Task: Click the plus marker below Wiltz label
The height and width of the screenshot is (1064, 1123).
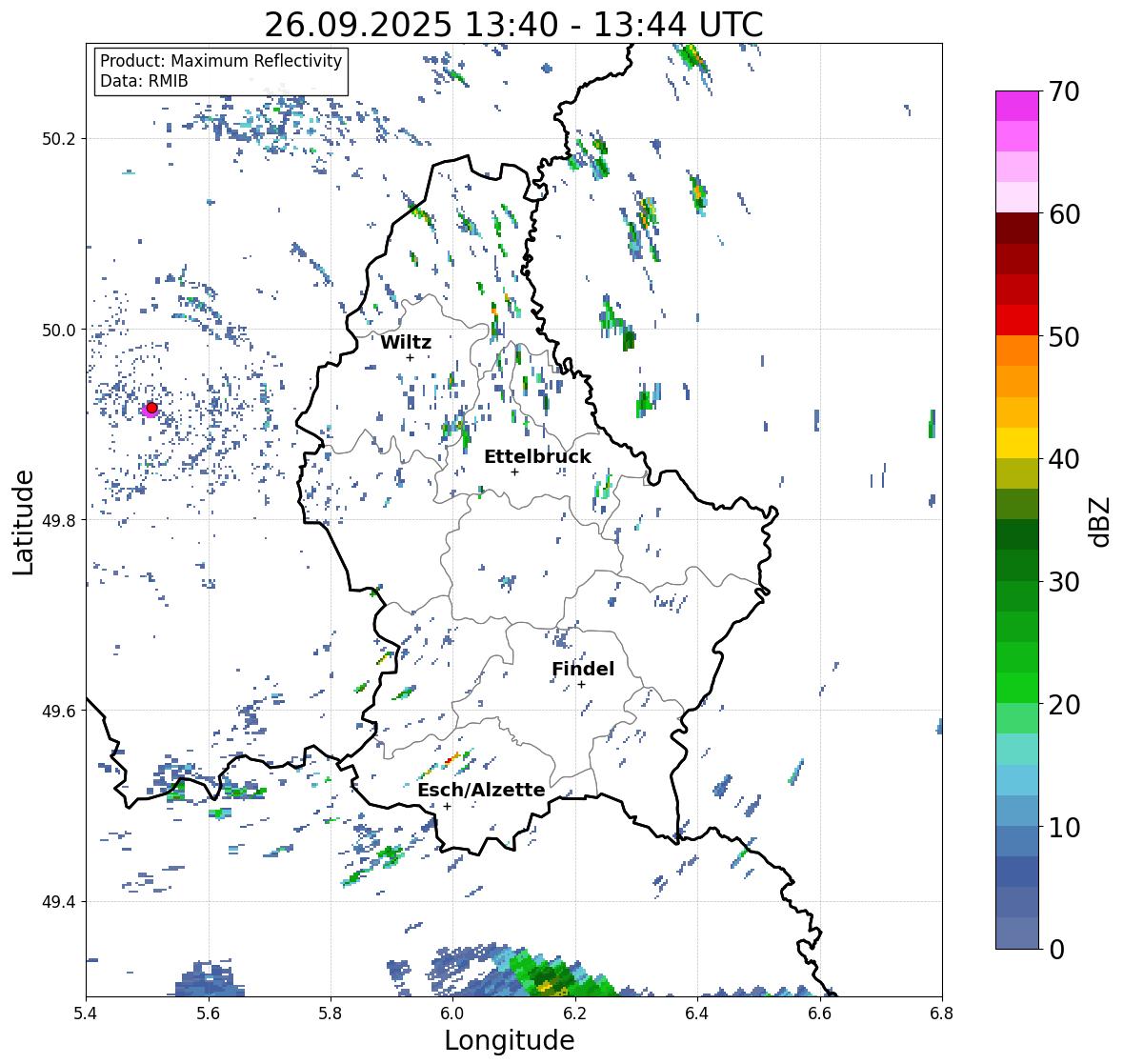Action: [410, 357]
